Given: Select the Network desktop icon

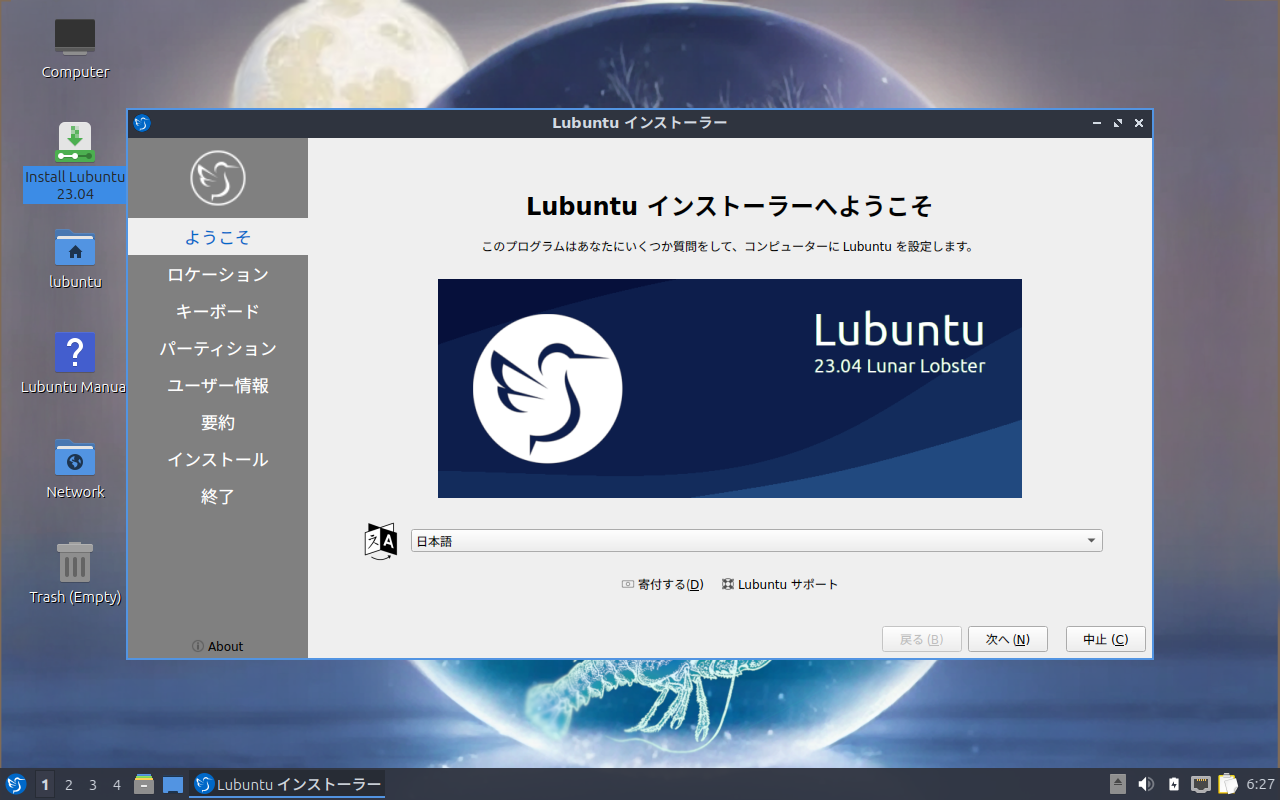Looking at the screenshot, I should (75, 469).
